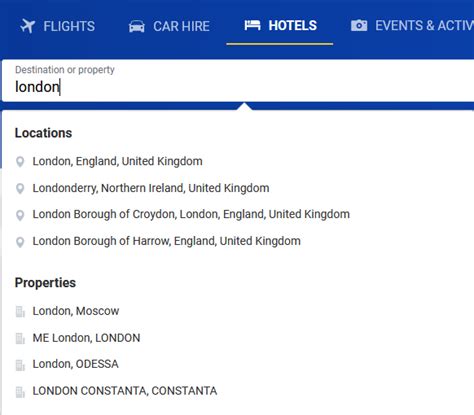Image resolution: width=474 pixels, height=415 pixels.
Task: Select LONDON CONSTANTA, CONSTANTA property
Action: [125, 391]
